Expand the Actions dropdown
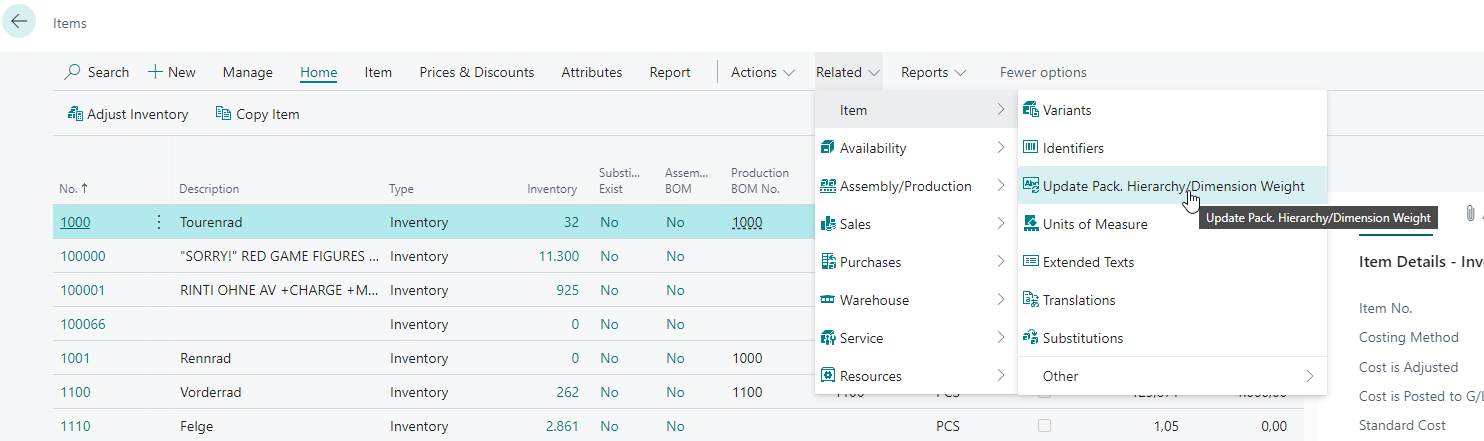1484x441 pixels. tap(762, 72)
